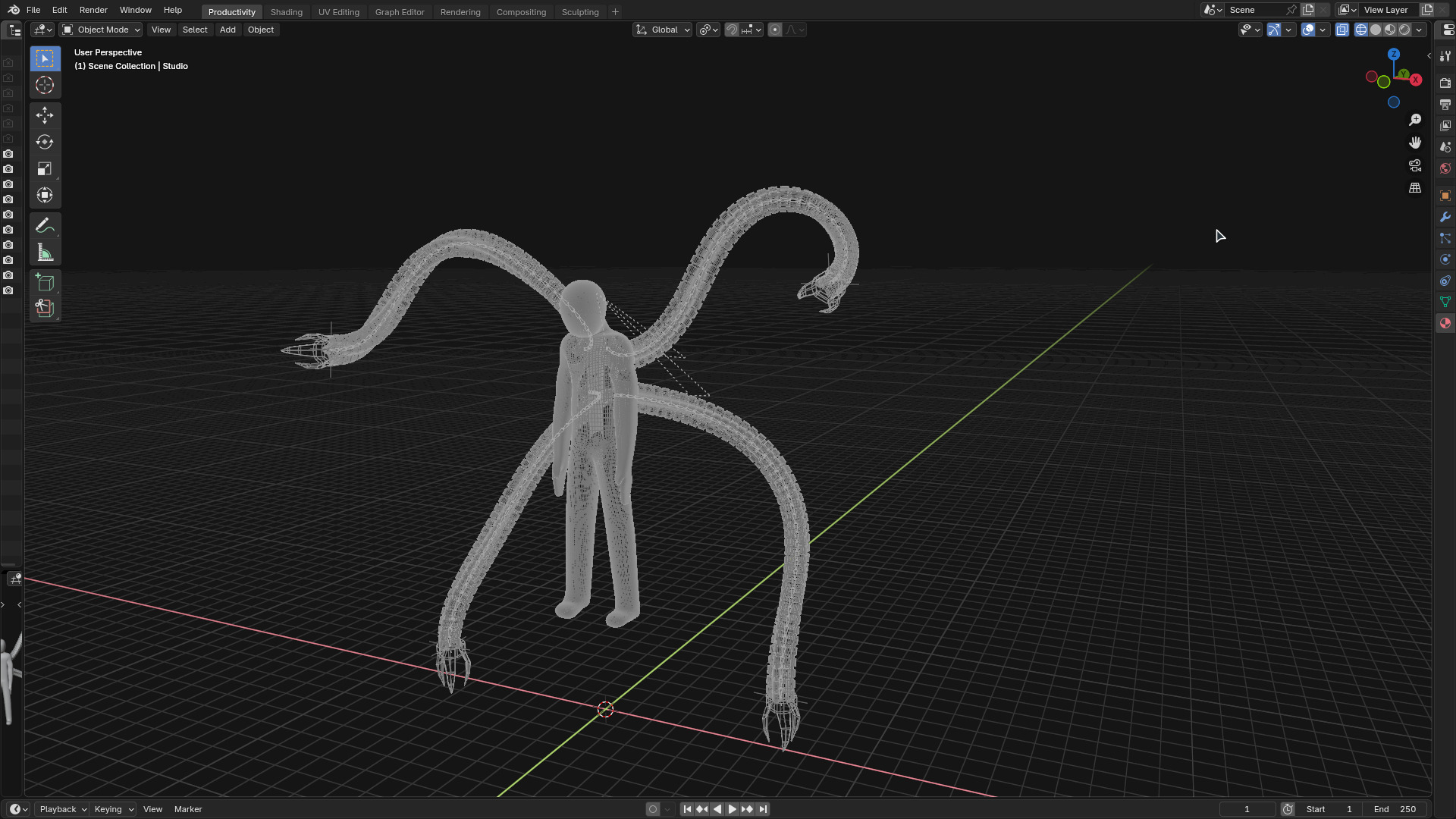Open viewport selectability and visibility dropdown

[x=1250, y=30]
